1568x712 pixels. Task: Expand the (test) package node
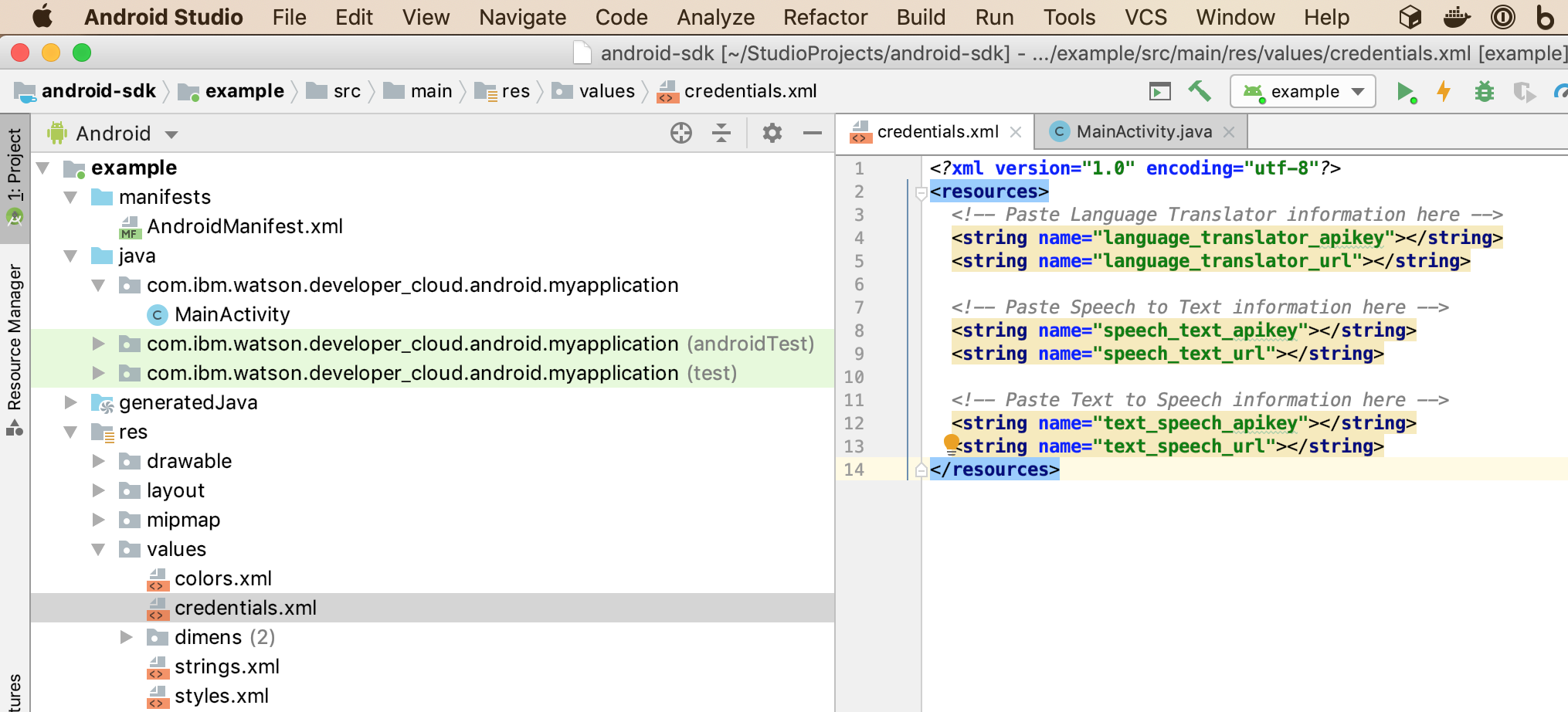pyautogui.click(x=99, y=373)
